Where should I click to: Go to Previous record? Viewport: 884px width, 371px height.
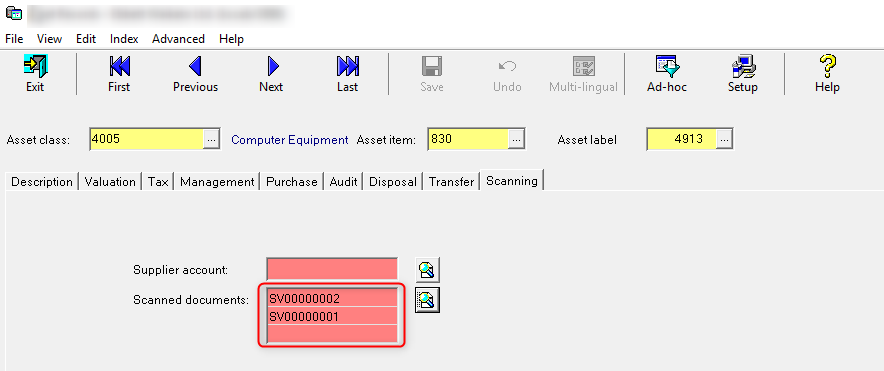(196, 74)
